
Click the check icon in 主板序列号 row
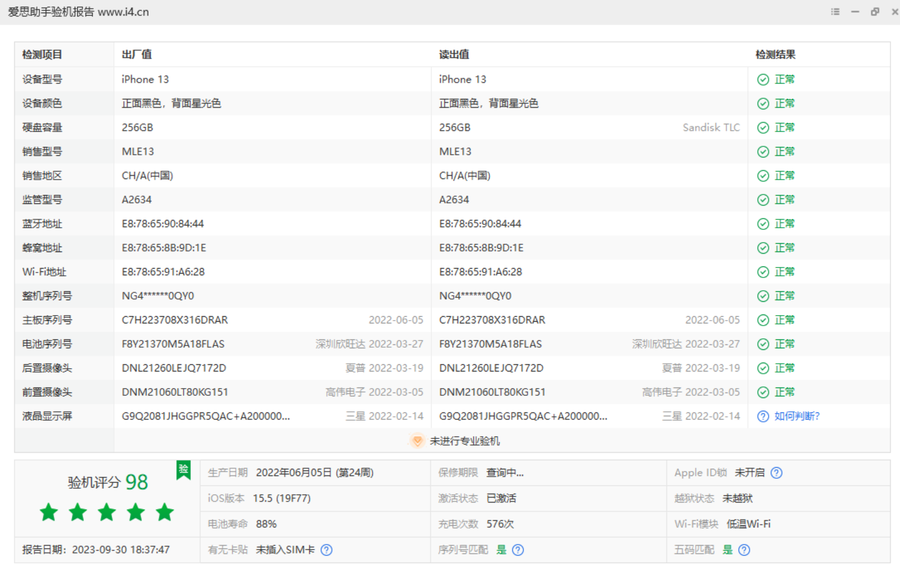click(763, 320)
